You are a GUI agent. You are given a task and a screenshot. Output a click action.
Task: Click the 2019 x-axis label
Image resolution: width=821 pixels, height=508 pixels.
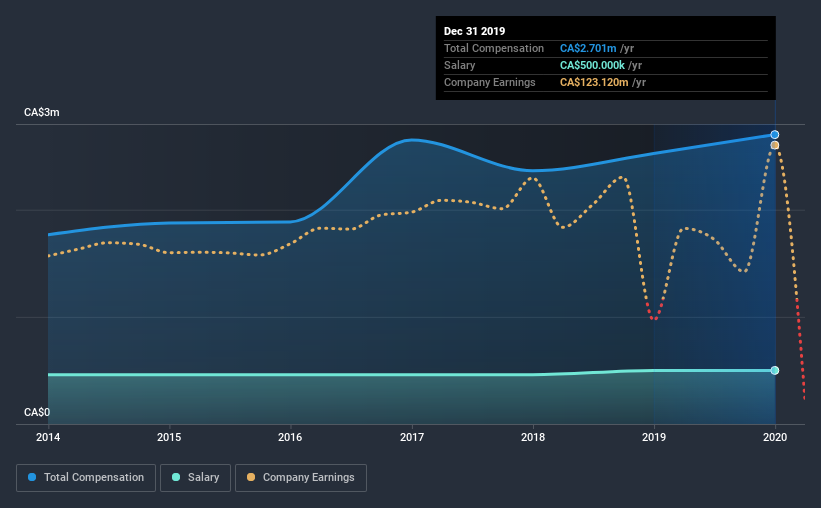click(654, 437)
